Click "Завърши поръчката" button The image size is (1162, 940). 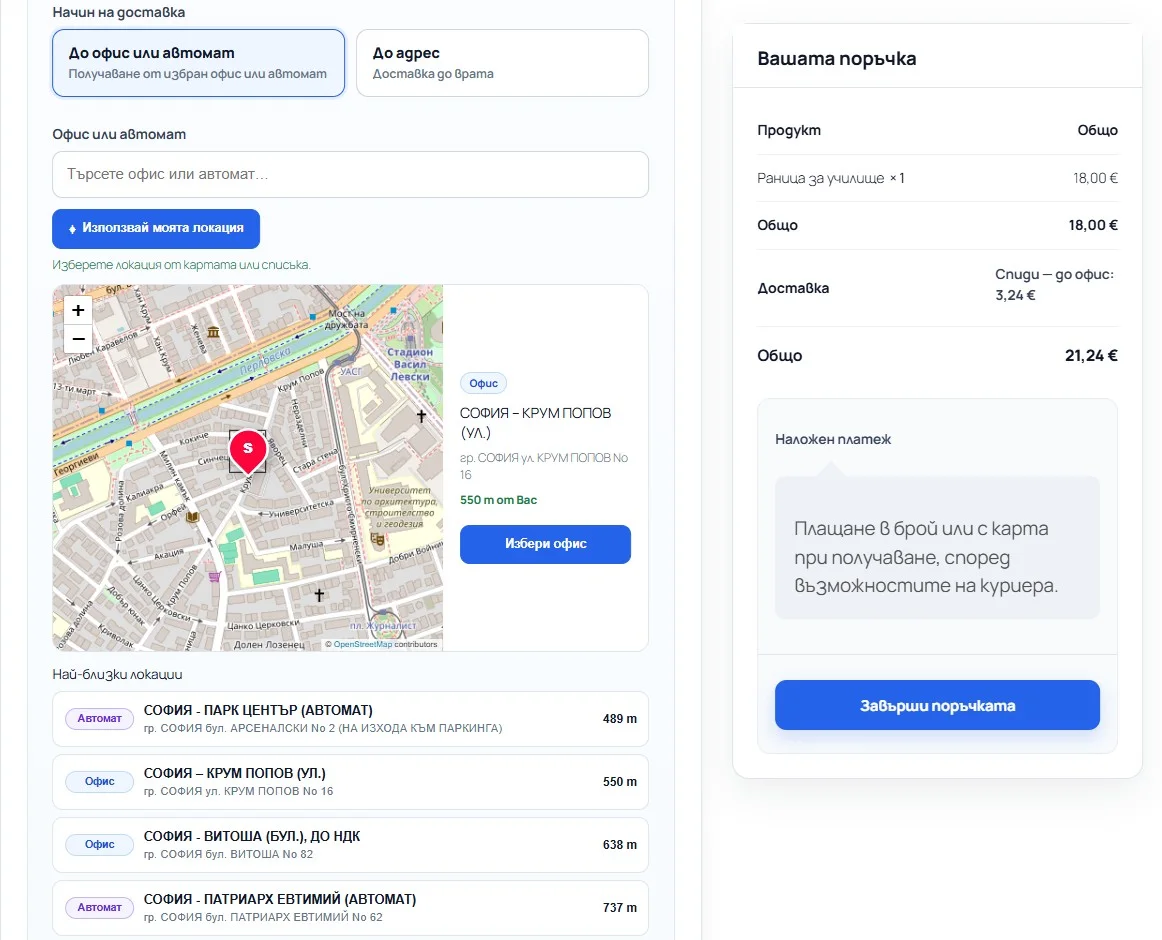click(x=937, y=705)
